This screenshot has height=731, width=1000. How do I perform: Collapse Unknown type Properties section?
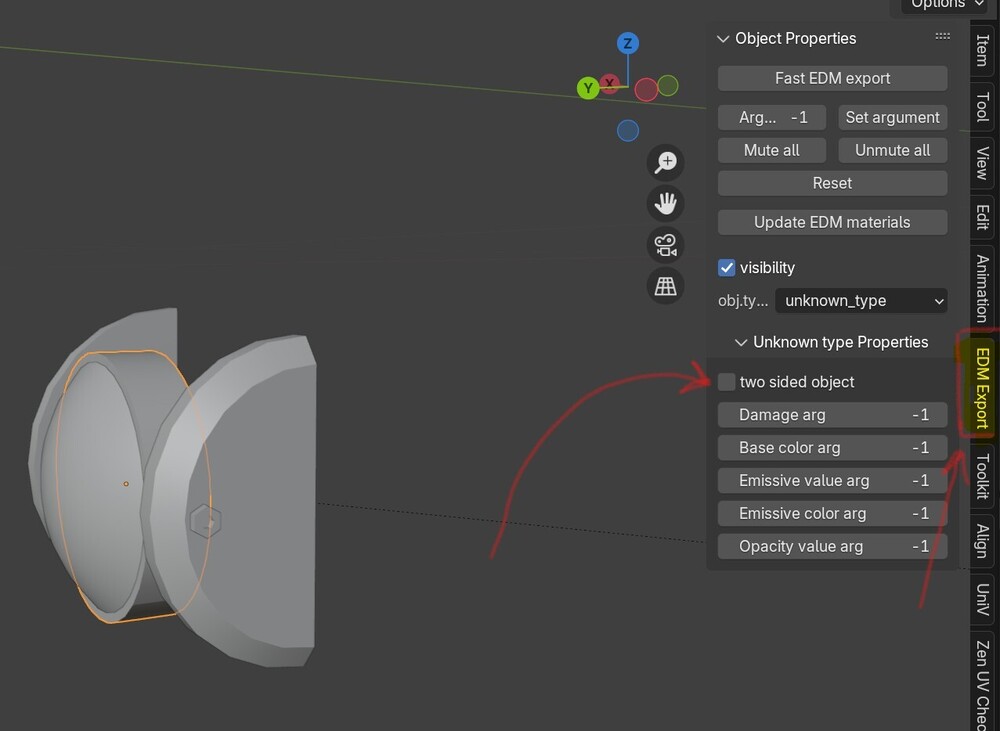740,343
